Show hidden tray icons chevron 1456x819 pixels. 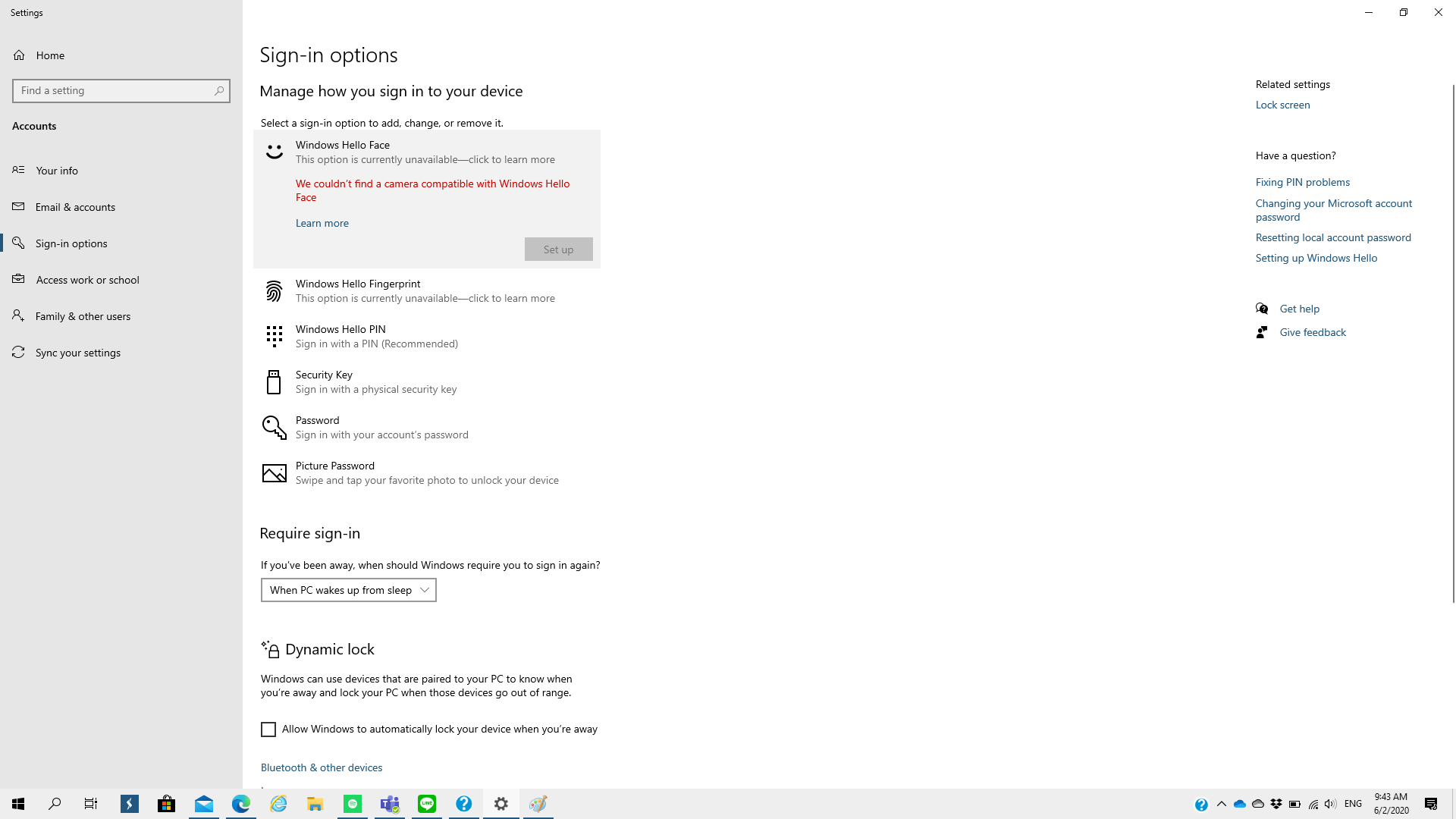(1222, 804)
